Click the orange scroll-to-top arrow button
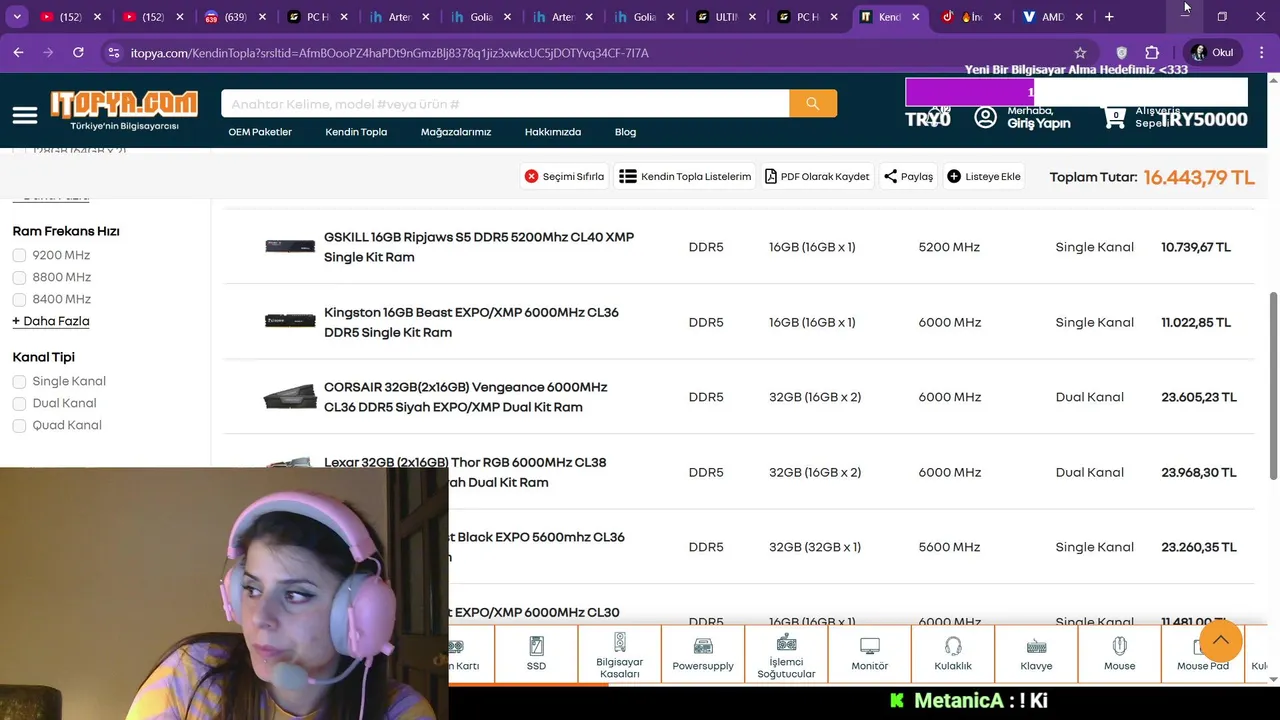Viewport: 1280px width, 720px height. [x=1221, y=641]
